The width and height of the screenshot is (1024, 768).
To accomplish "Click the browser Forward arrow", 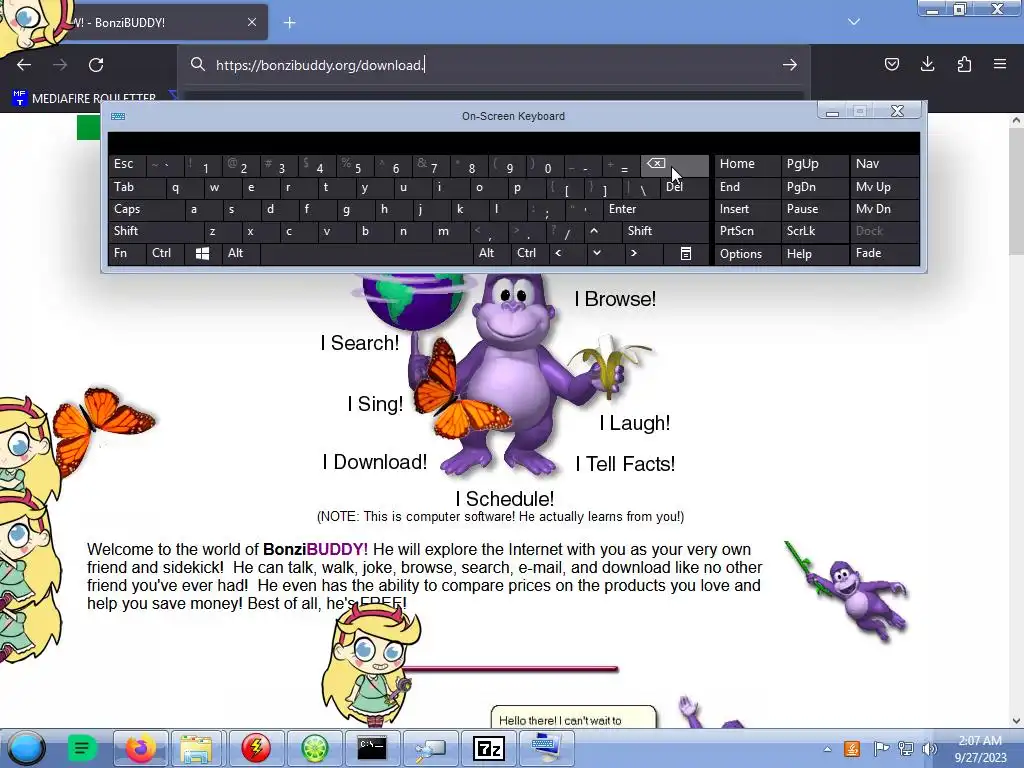I will (60, 65).
